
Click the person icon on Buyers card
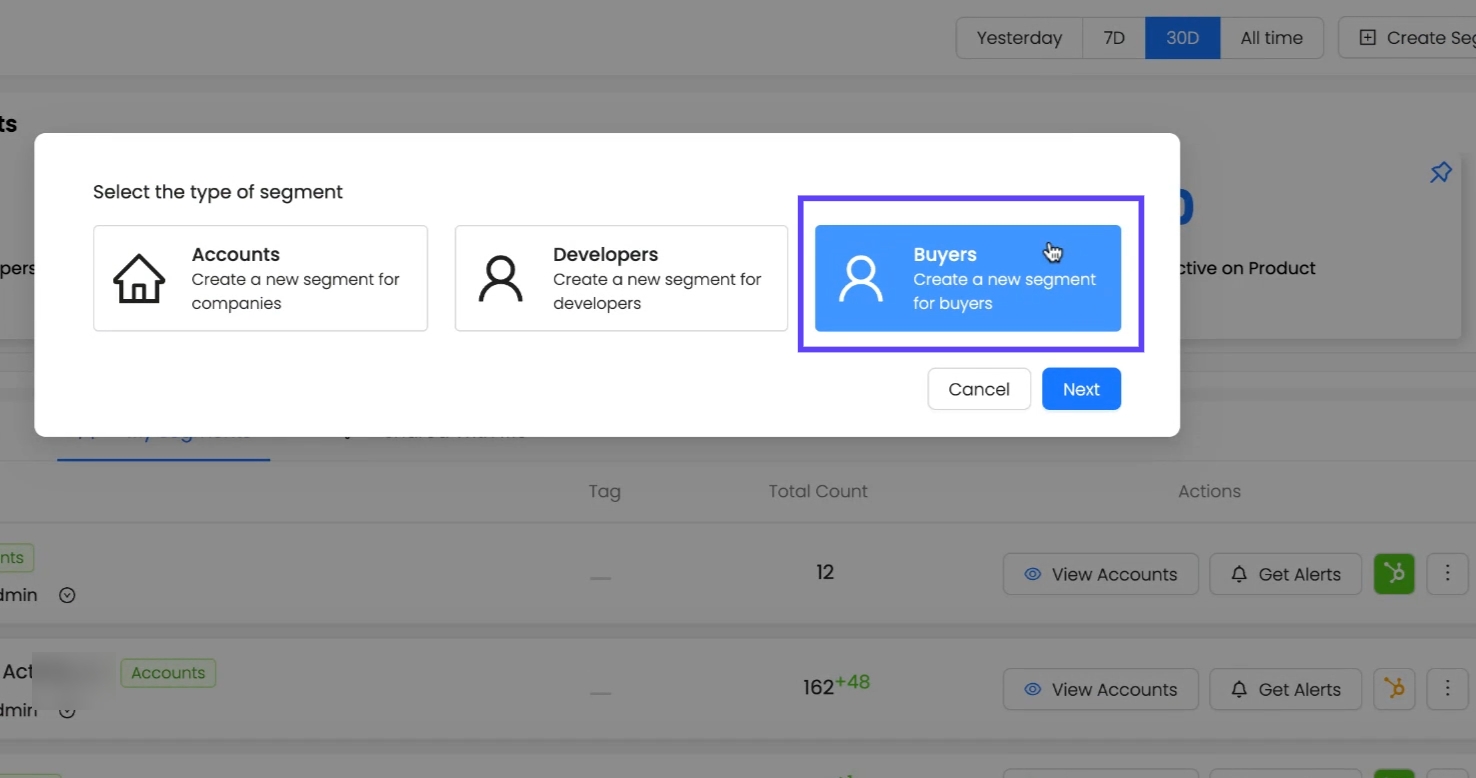click(x=860, y=279)
